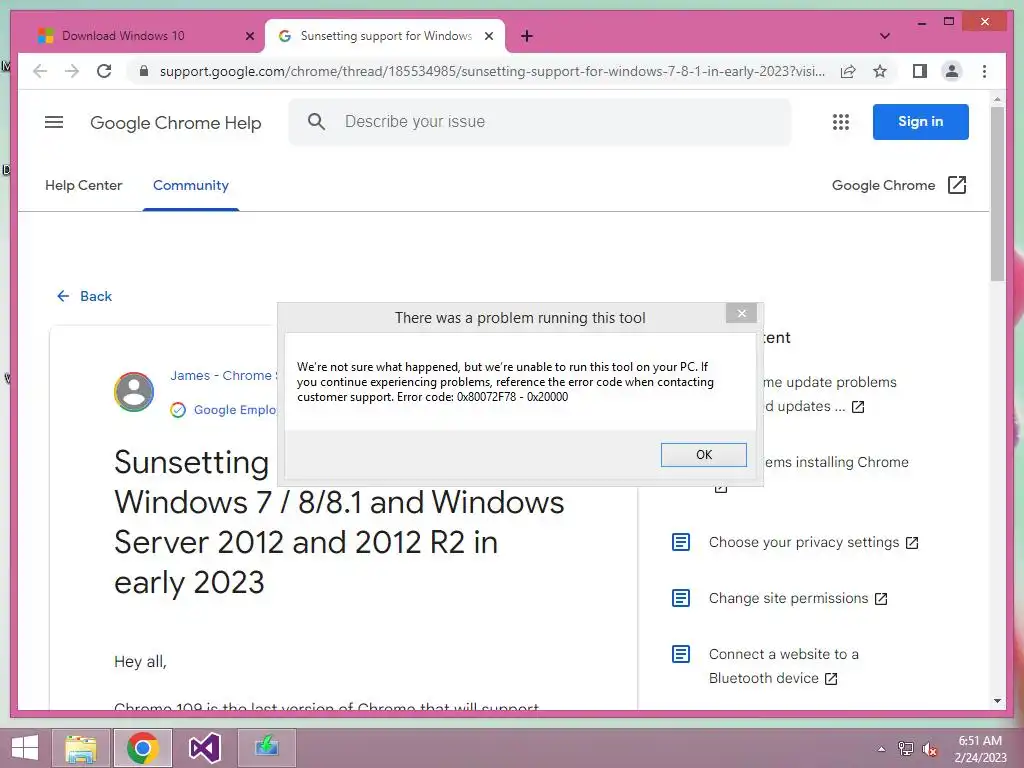Viewport: 1024px width, 768px height.
Task: Click the Back link
Action: 85,296
